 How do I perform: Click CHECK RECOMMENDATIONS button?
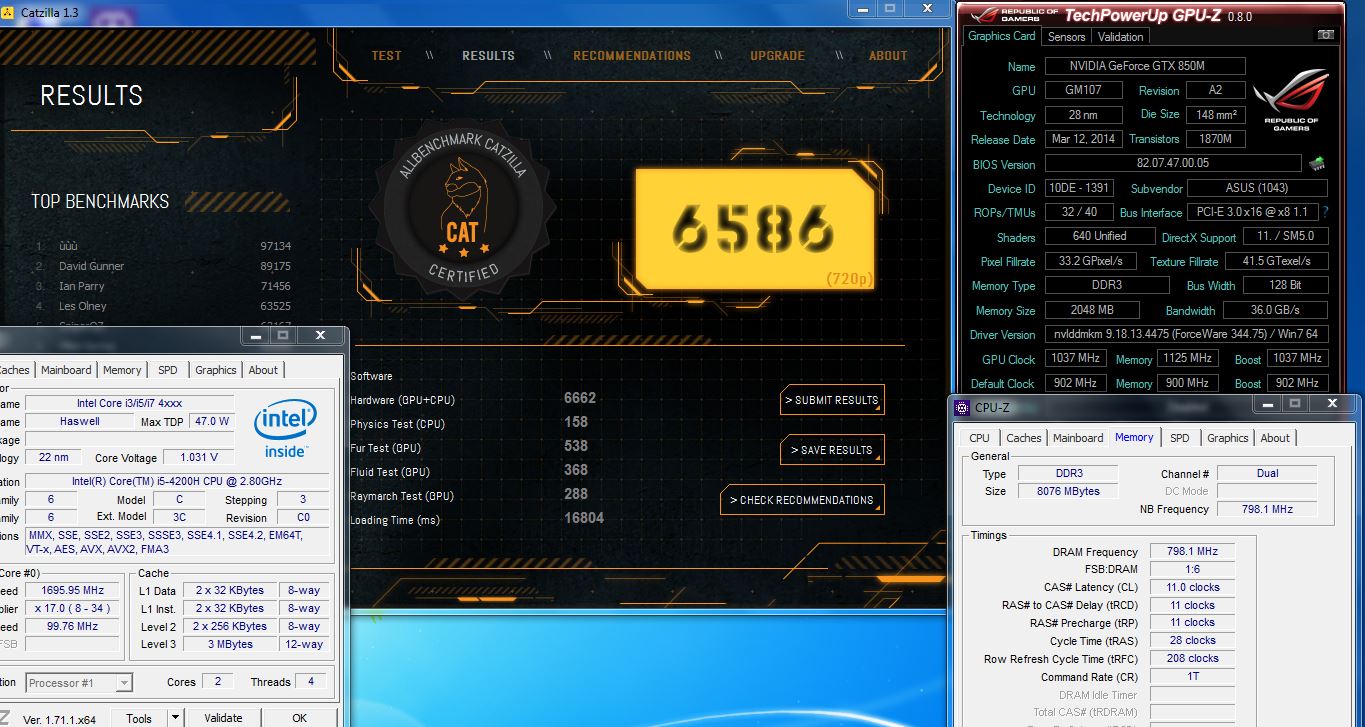point(802,500)
